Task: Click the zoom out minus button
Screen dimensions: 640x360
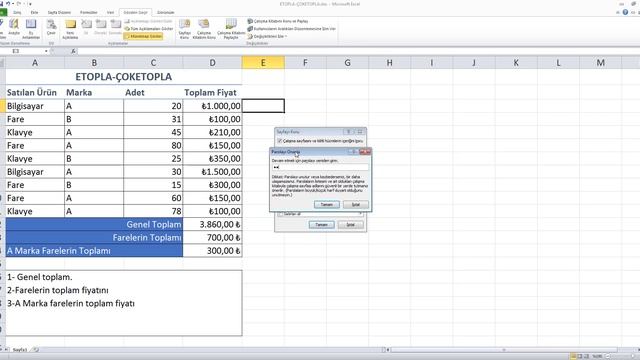Action: [x=607, y=356]
